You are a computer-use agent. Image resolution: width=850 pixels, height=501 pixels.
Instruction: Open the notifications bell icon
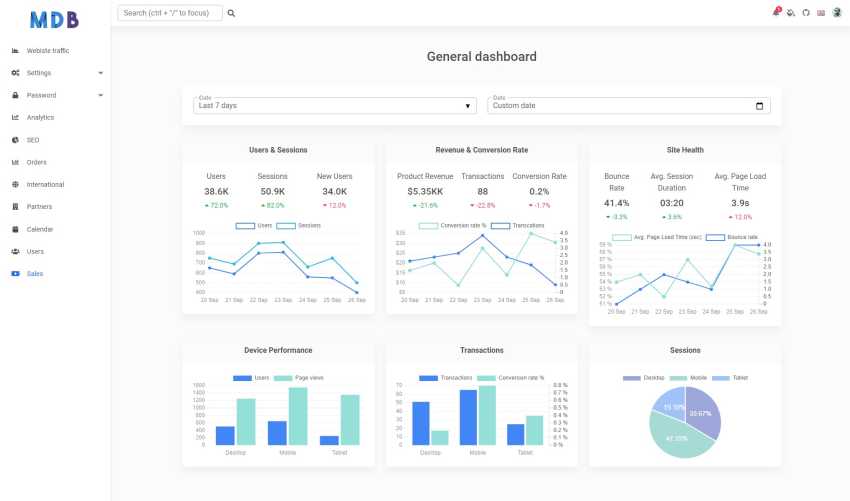coord(776,12)
